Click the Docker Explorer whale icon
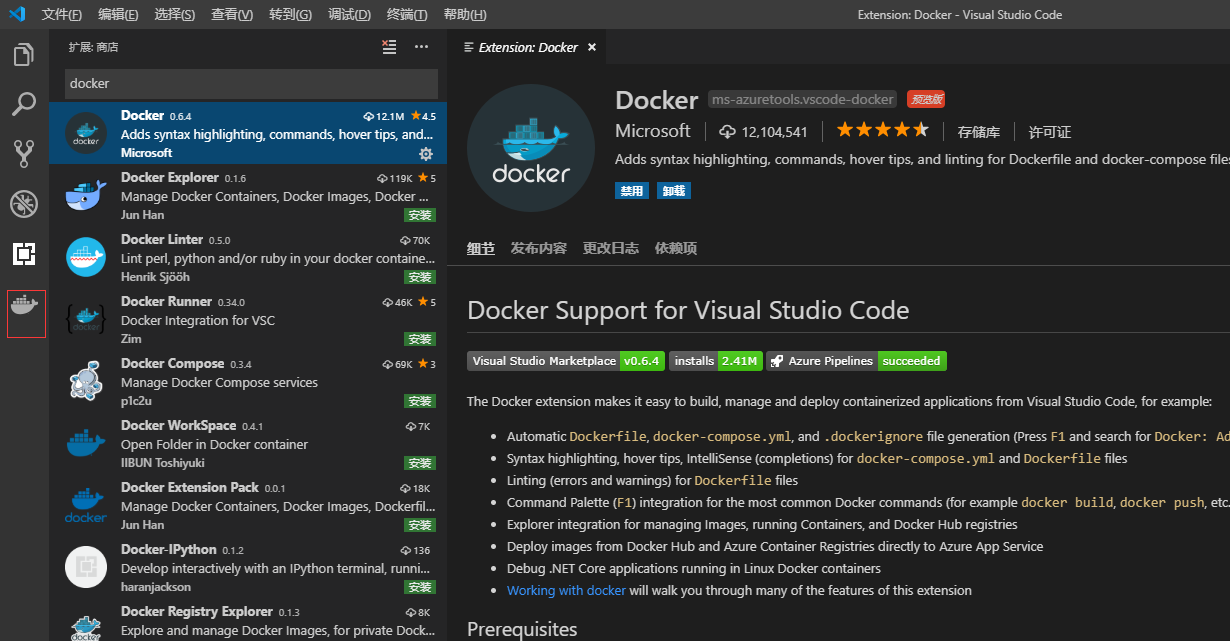The width and height of the screenshot is (1230, 641). tap(86, 195)
